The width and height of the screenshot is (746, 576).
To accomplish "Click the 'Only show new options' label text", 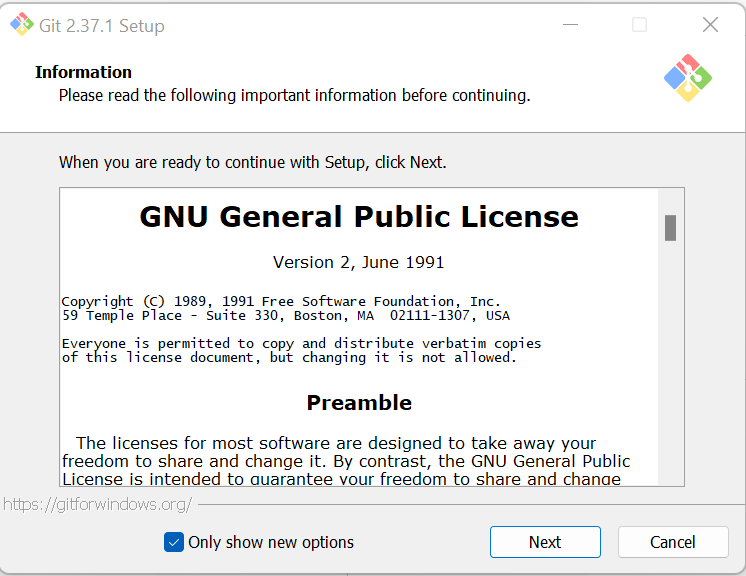I will click(271, 542).
